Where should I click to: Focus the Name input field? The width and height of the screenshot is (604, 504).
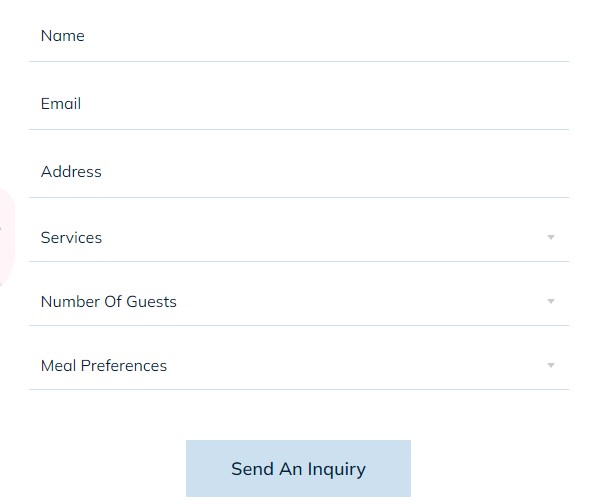(x=299, y=37)
